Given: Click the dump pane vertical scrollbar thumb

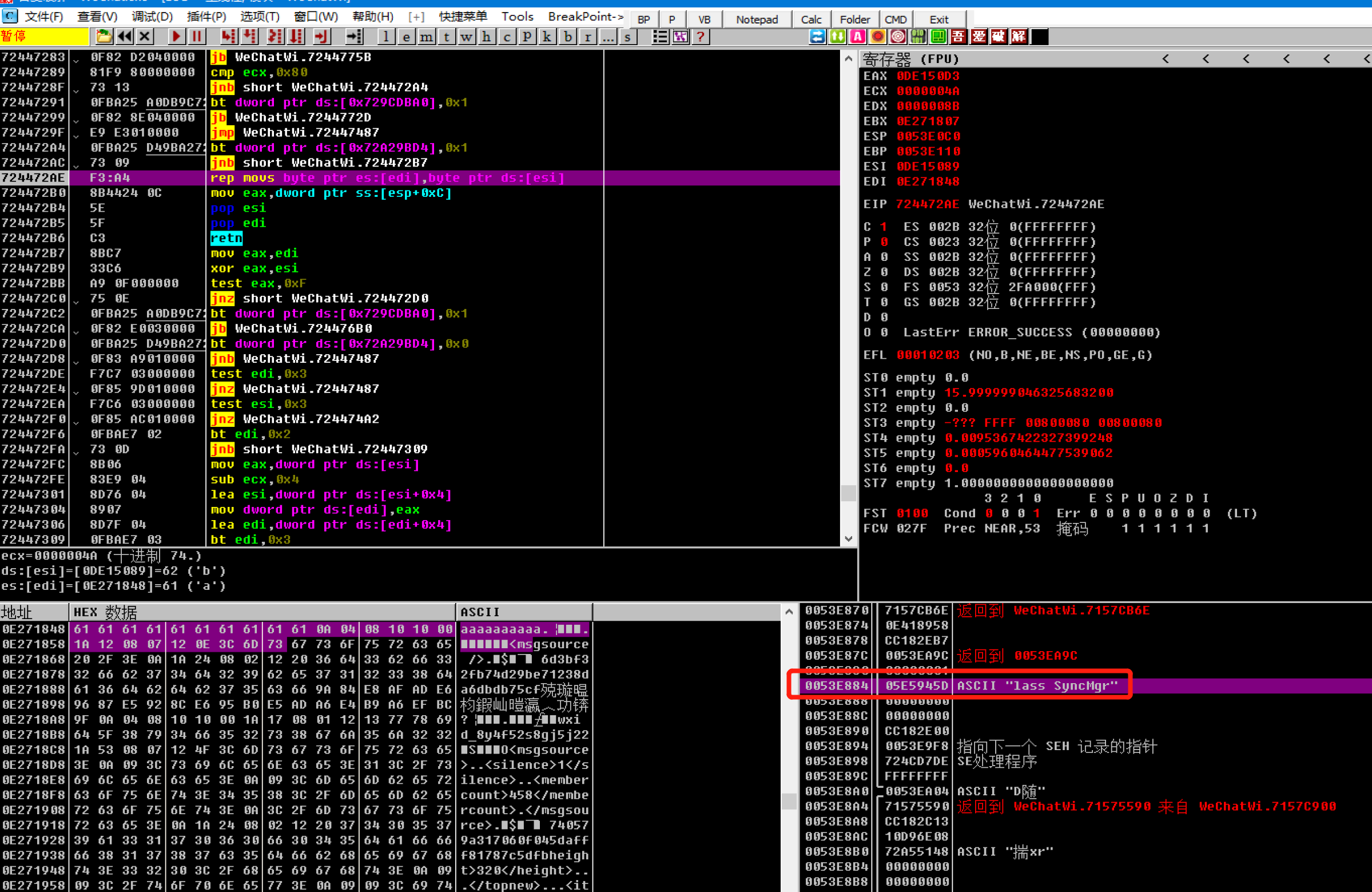Looking at the screenshot, I should [789, 802].
